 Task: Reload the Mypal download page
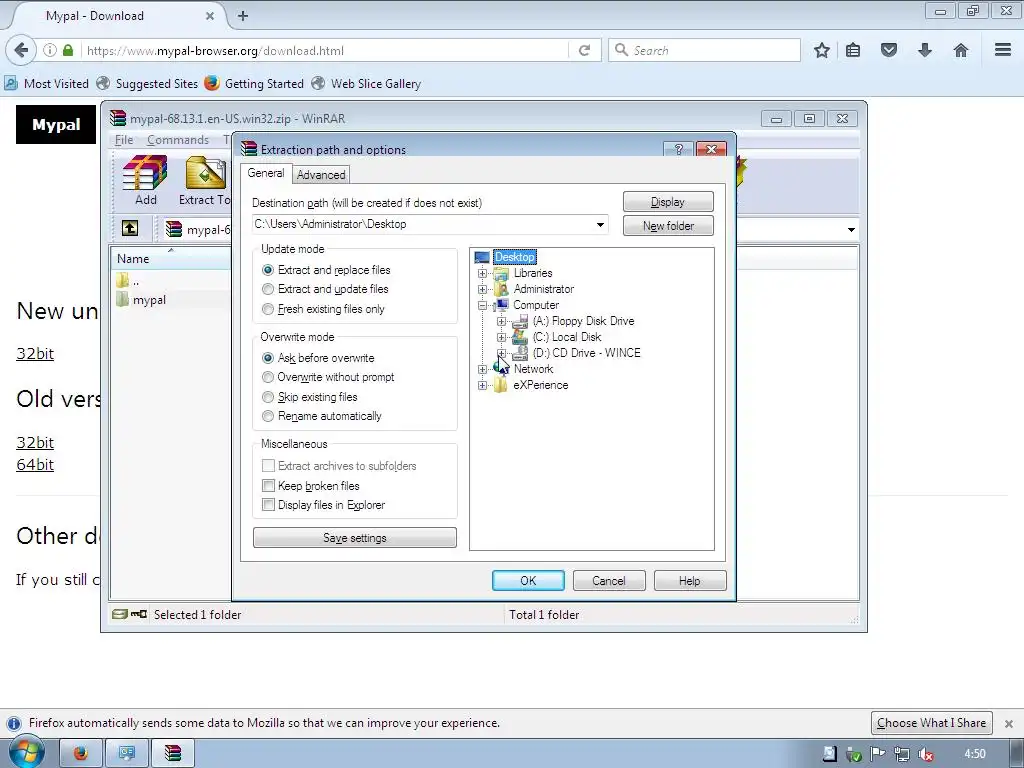(x=584, y=50)
